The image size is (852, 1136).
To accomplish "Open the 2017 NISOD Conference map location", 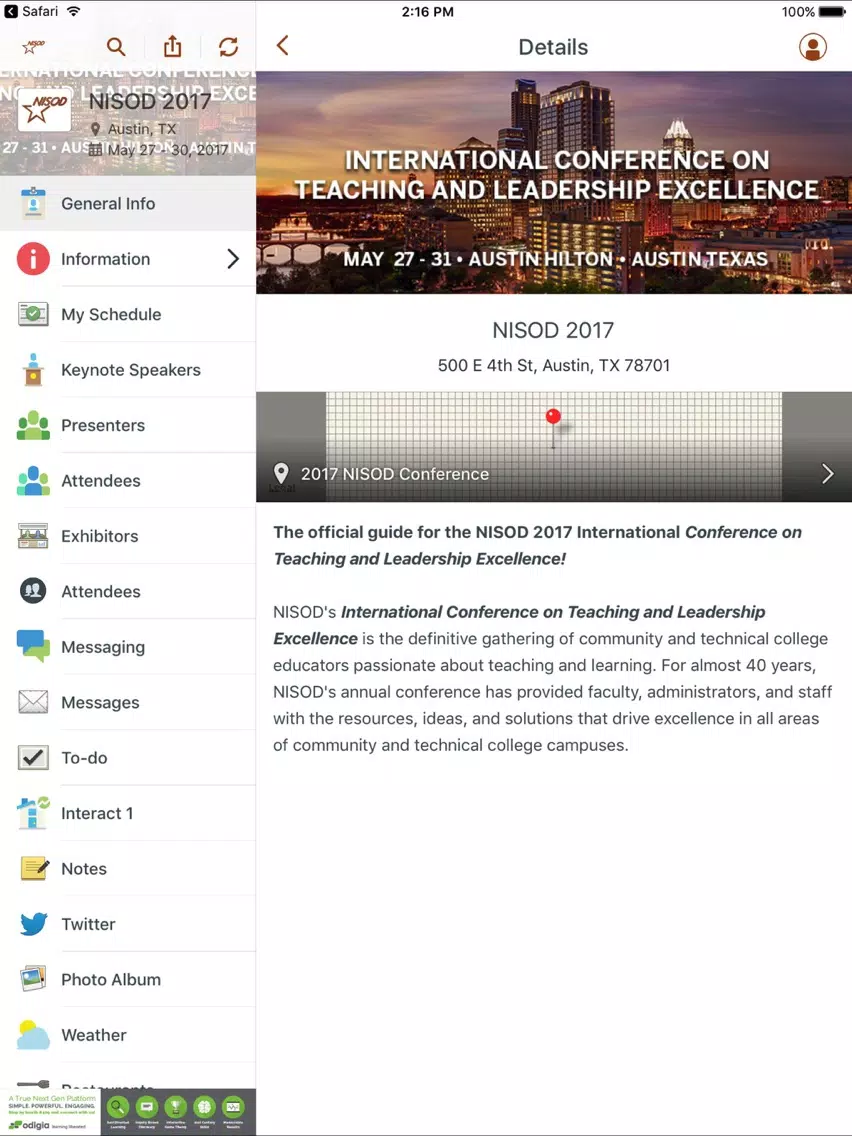I will click(x=554, y=447).
